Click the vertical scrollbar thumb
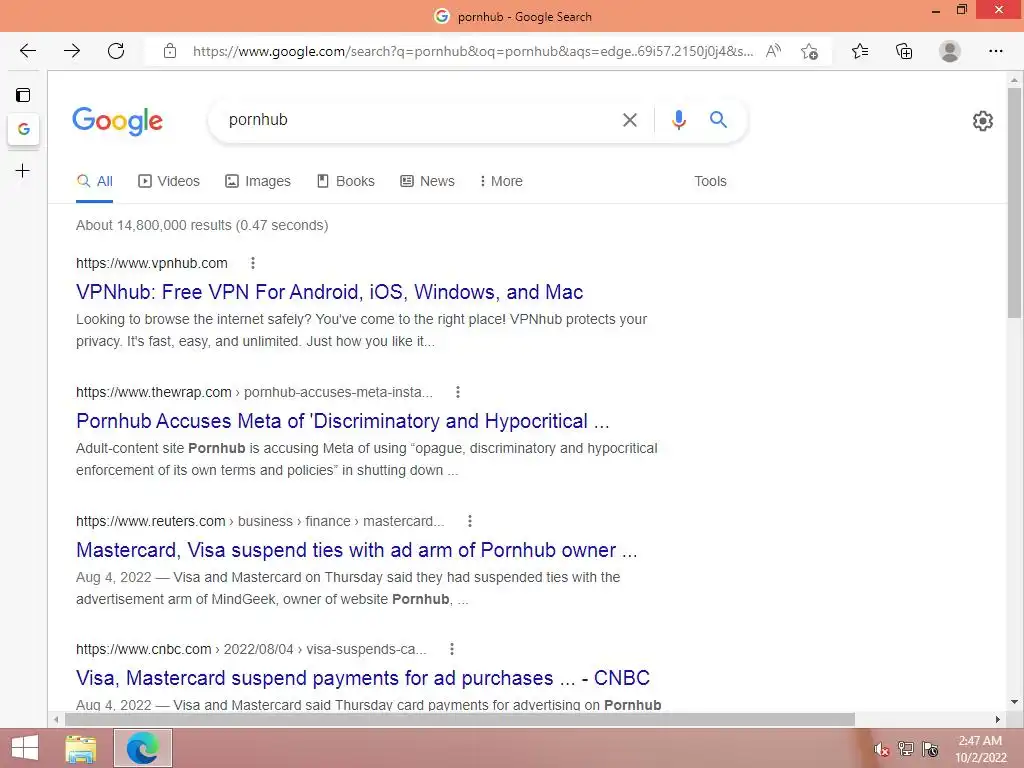1024x768 pixels. pyautogui.click(x=1014, y=202)
